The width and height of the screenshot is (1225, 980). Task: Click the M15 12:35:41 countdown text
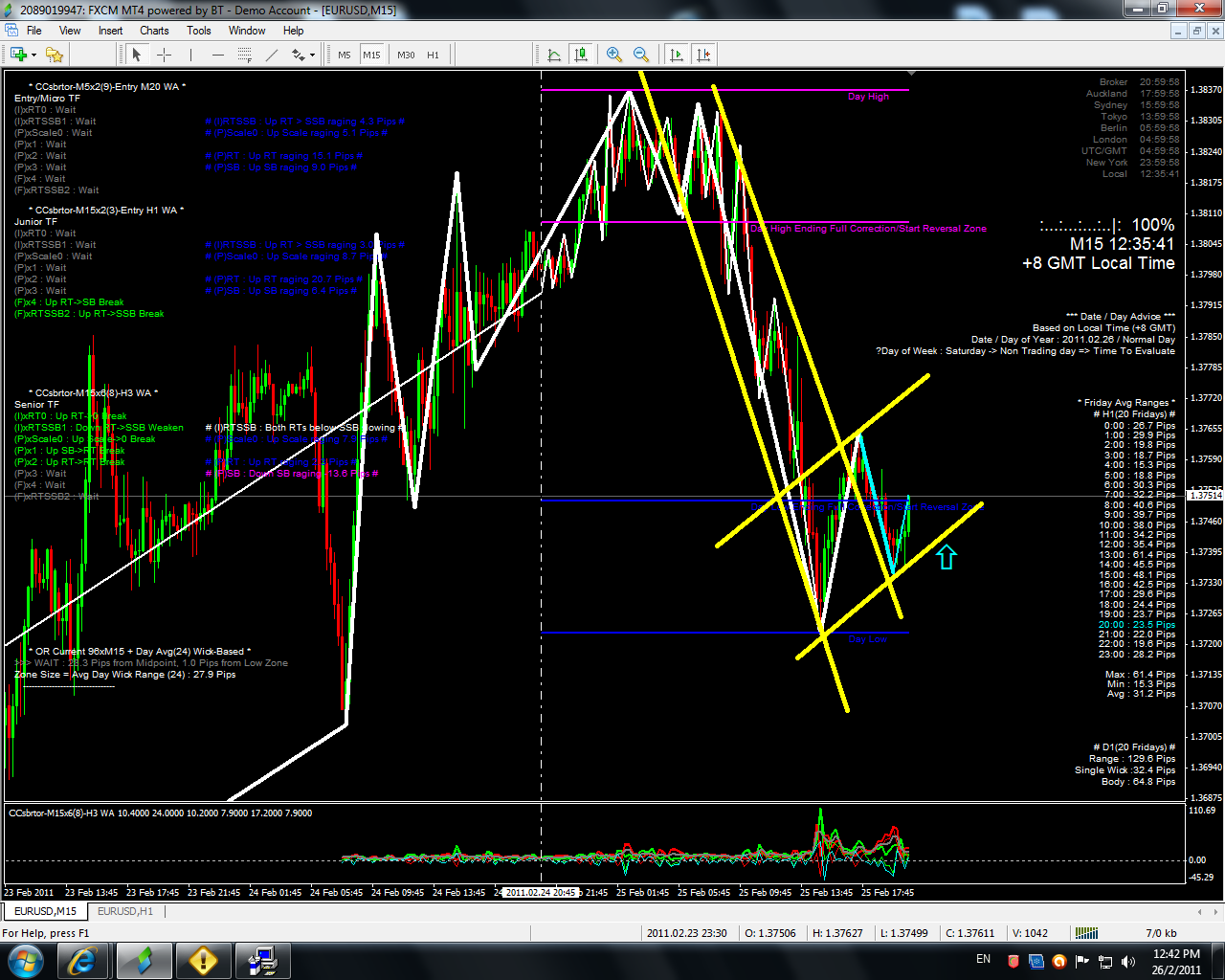[x=1122, y=244]
